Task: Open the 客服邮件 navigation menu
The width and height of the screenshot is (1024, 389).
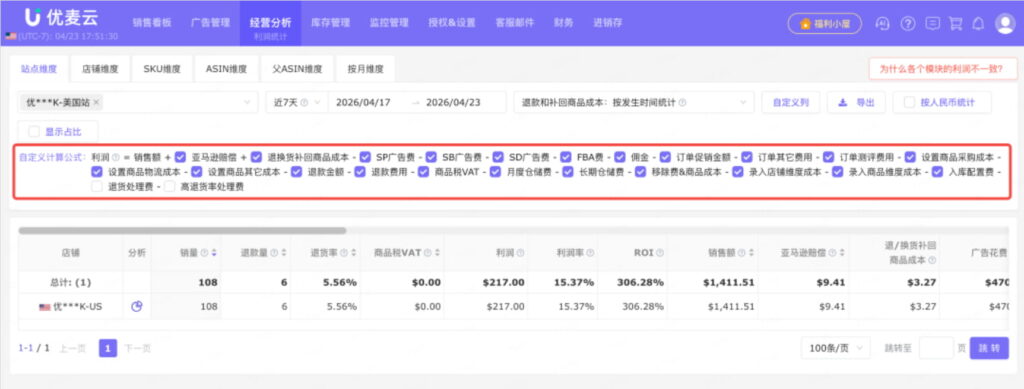Action: click(515, 23)
